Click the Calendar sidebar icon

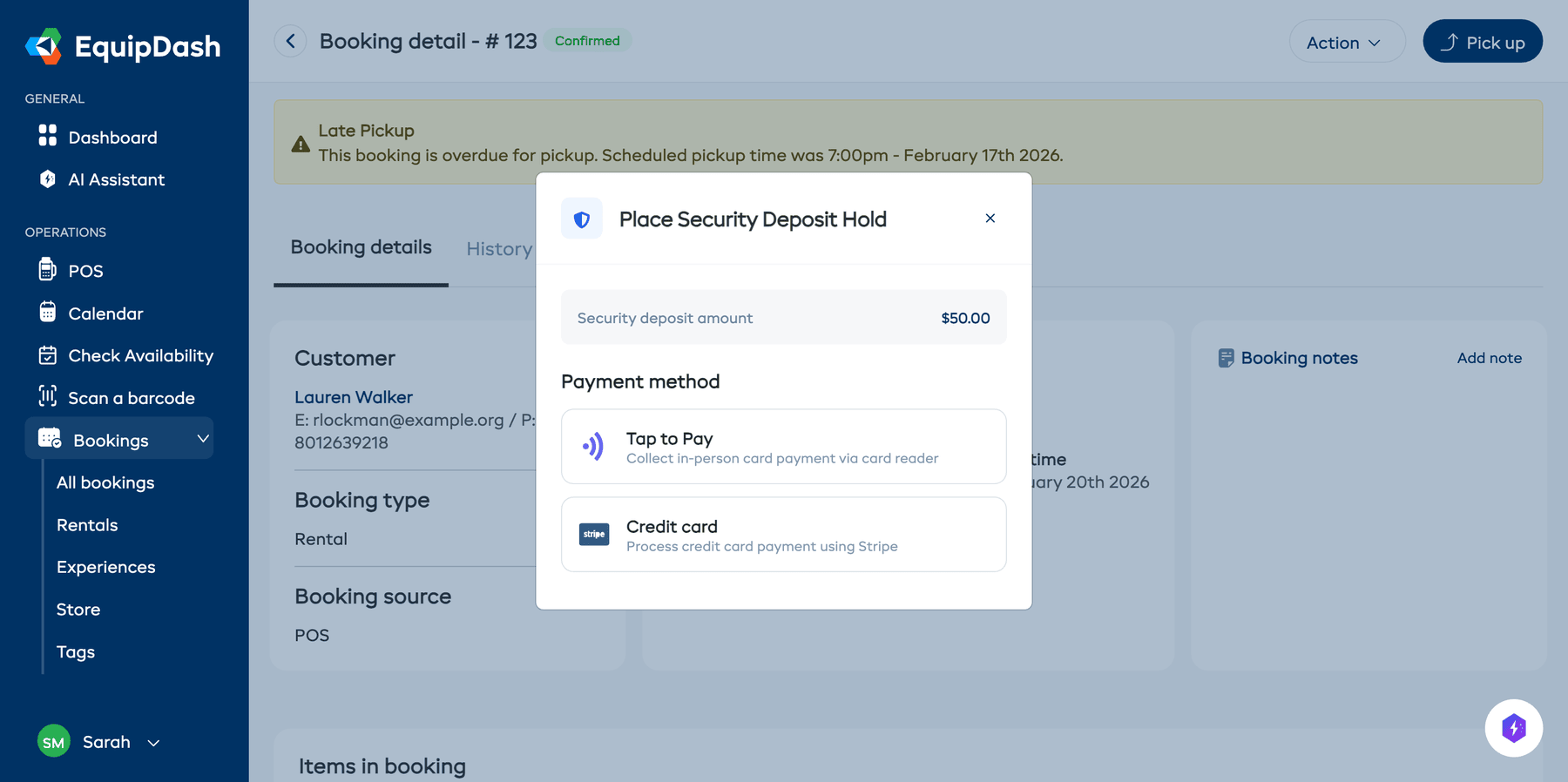click(x=47, y=312)
